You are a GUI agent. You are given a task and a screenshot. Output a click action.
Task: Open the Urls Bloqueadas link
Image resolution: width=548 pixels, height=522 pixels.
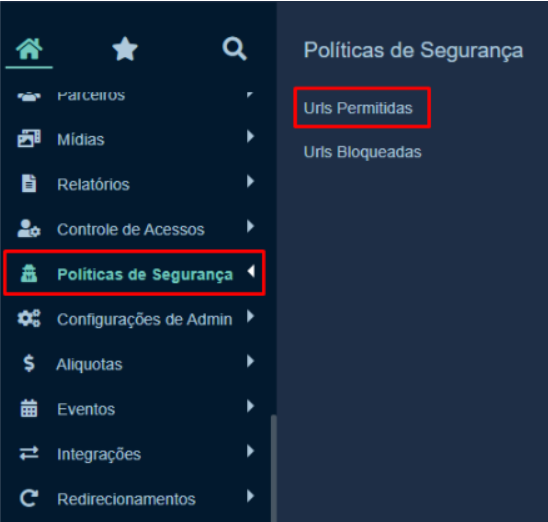(x=363, y=152)
